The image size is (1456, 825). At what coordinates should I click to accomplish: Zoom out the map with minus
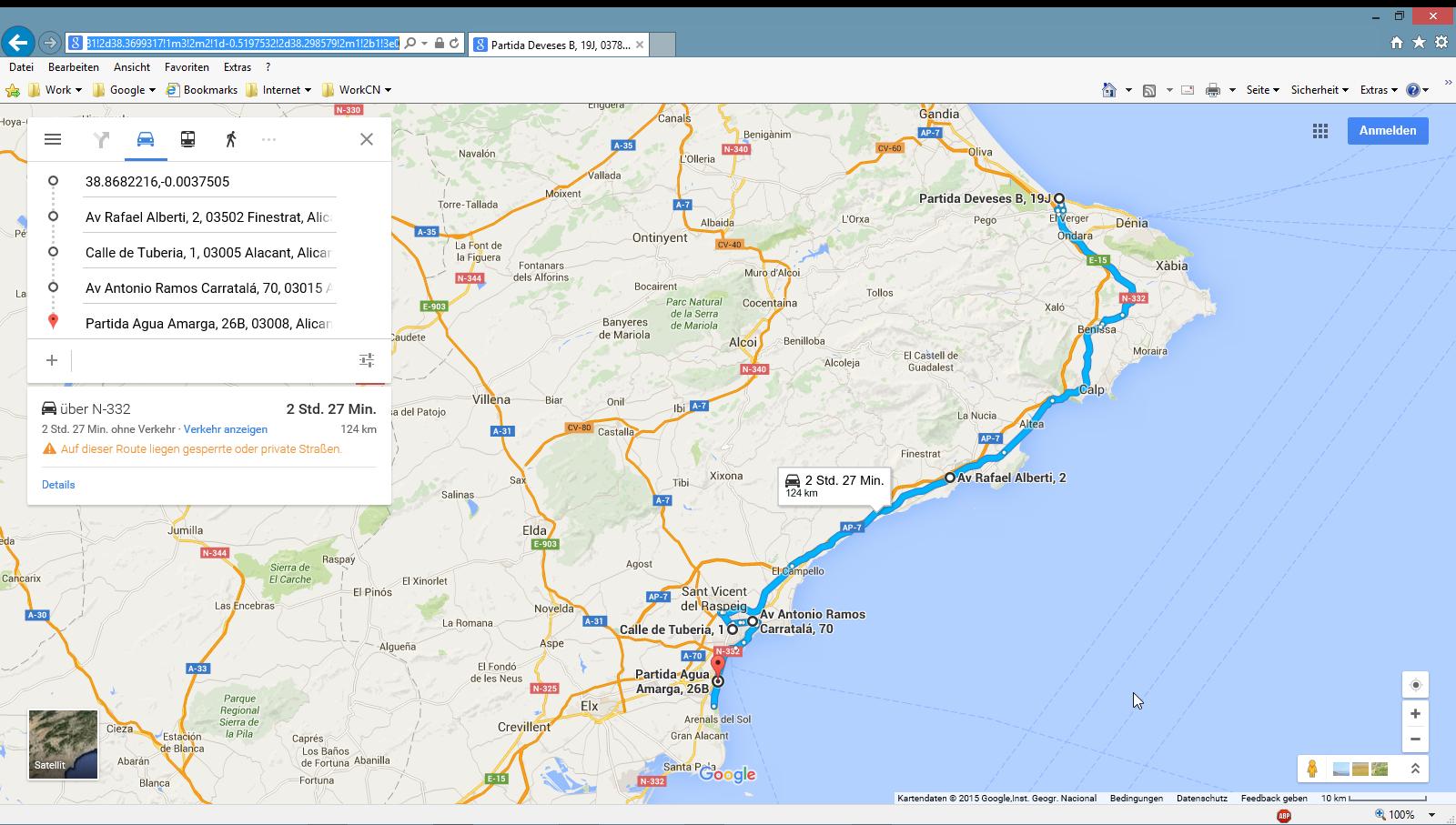(1415, 739)
